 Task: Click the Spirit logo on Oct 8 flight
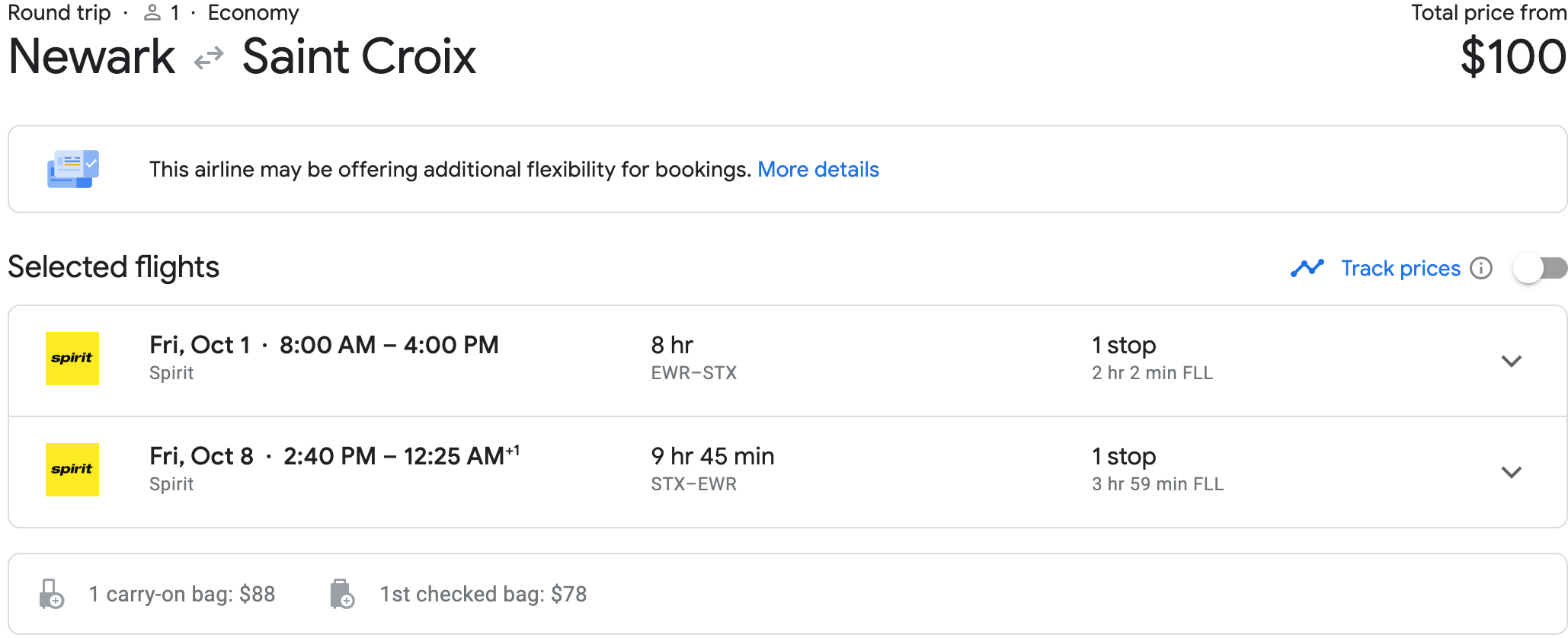click(x=72, y=470)
